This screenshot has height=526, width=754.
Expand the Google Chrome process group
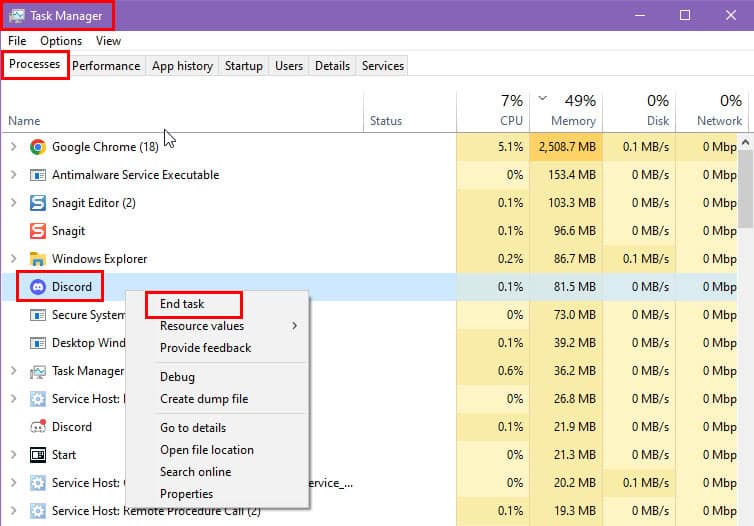tap(13, 147)
